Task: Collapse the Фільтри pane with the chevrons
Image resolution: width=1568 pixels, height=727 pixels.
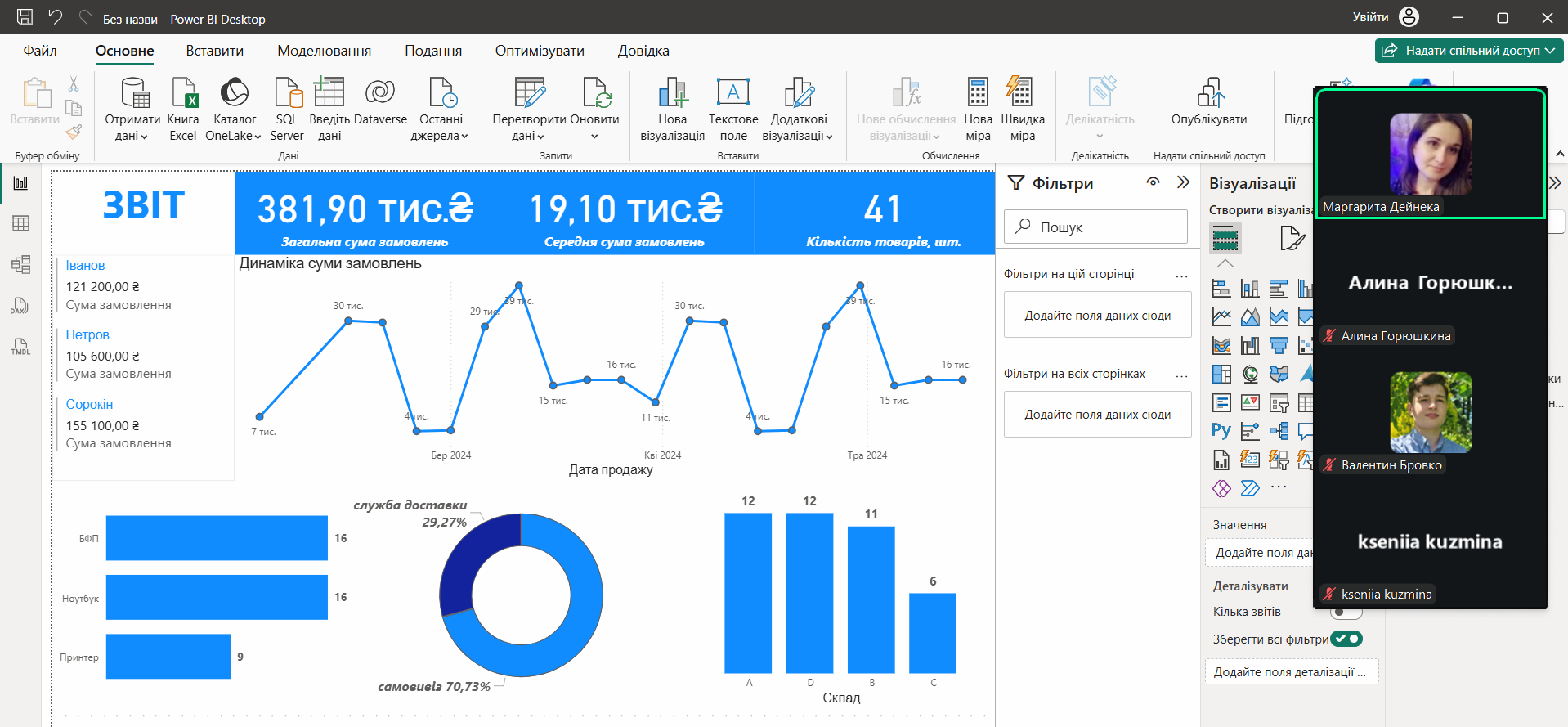Action: (1183, 182)
